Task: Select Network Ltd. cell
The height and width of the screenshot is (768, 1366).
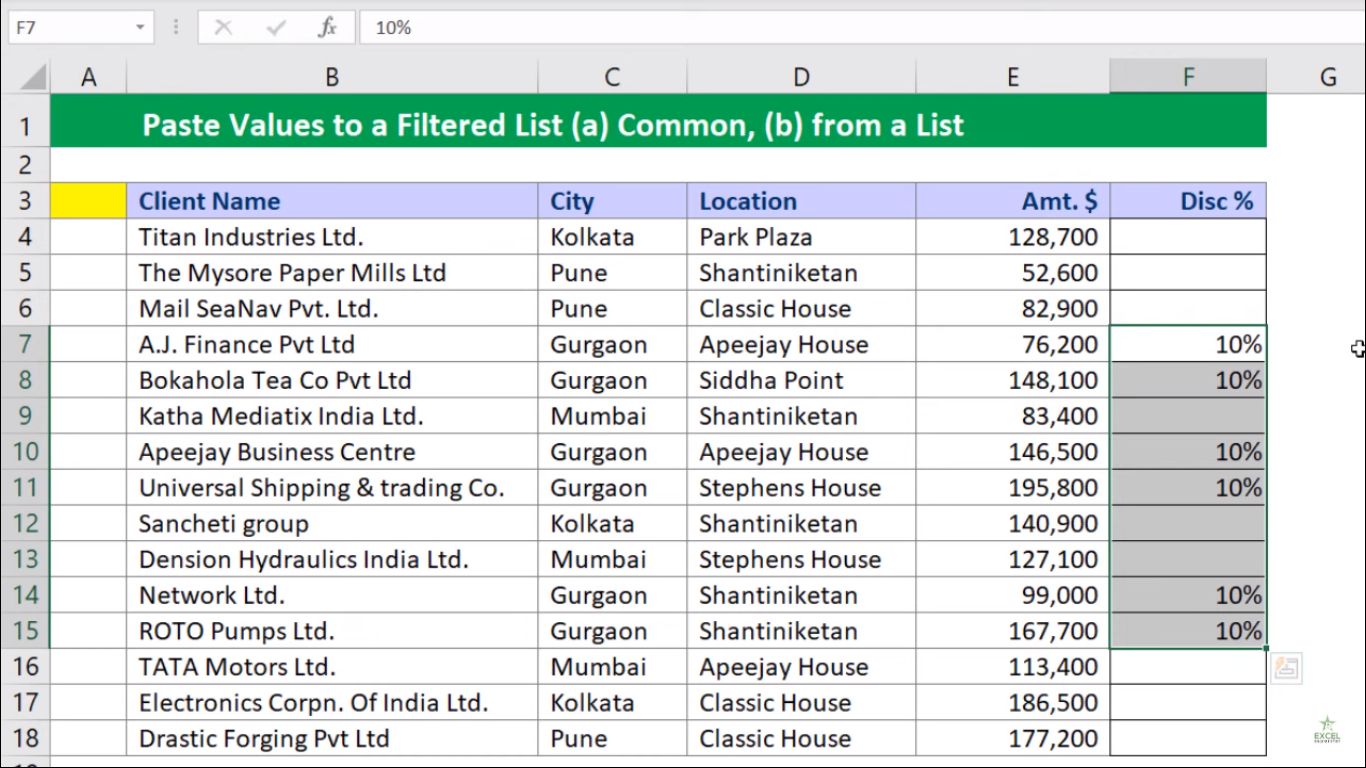Action: (x=332, y=596)
